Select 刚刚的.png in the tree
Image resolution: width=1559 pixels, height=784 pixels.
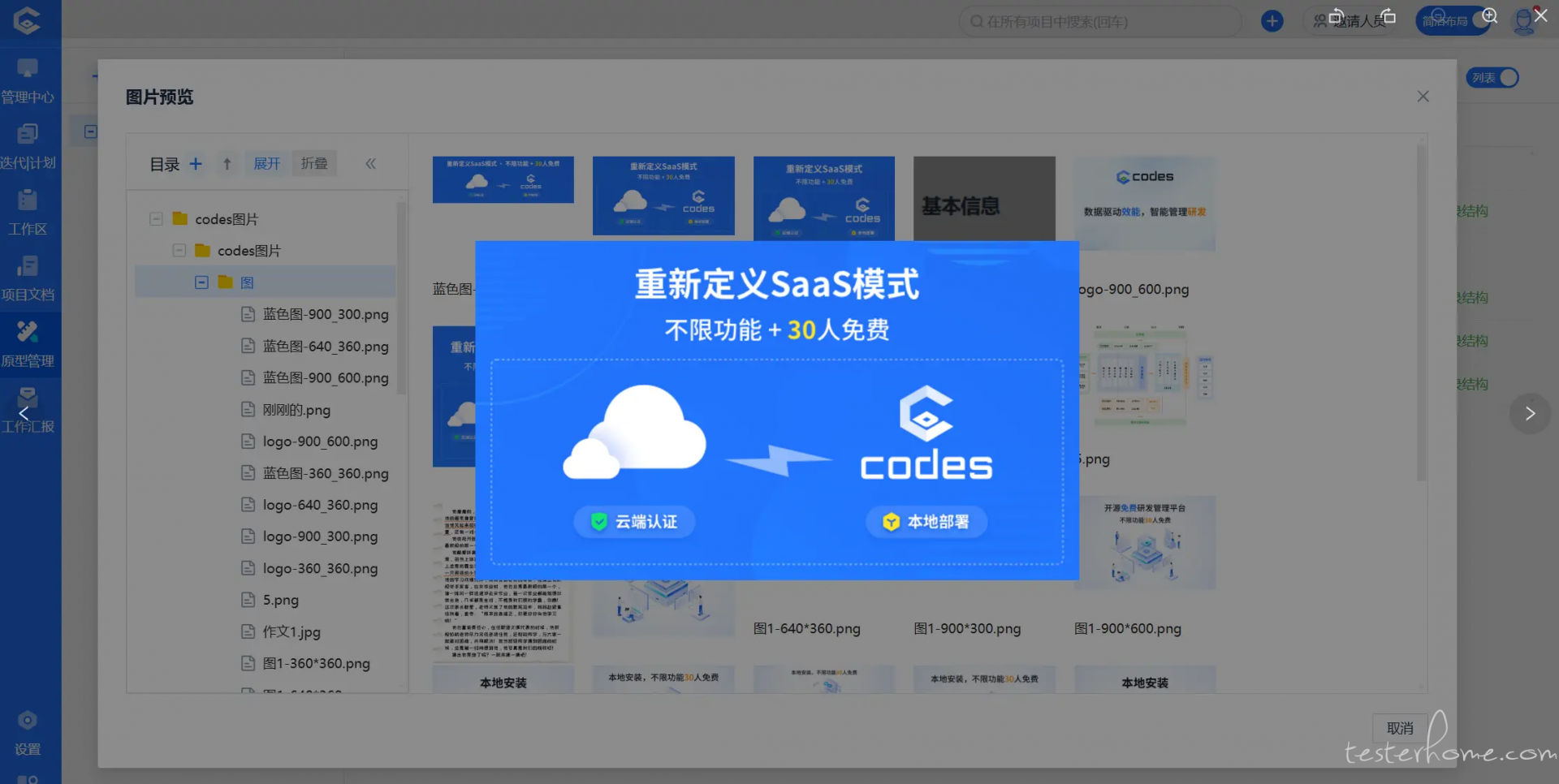tap(296, 409)
